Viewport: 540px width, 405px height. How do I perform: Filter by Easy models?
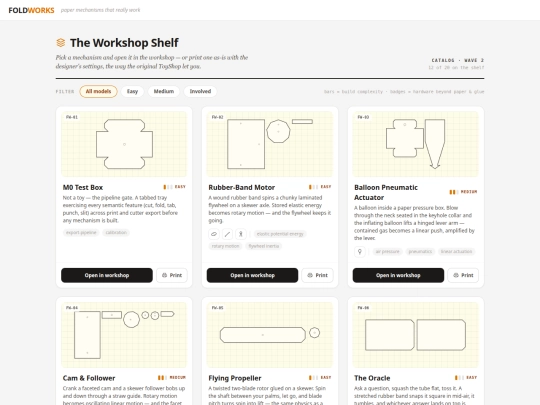pos(132,91)
